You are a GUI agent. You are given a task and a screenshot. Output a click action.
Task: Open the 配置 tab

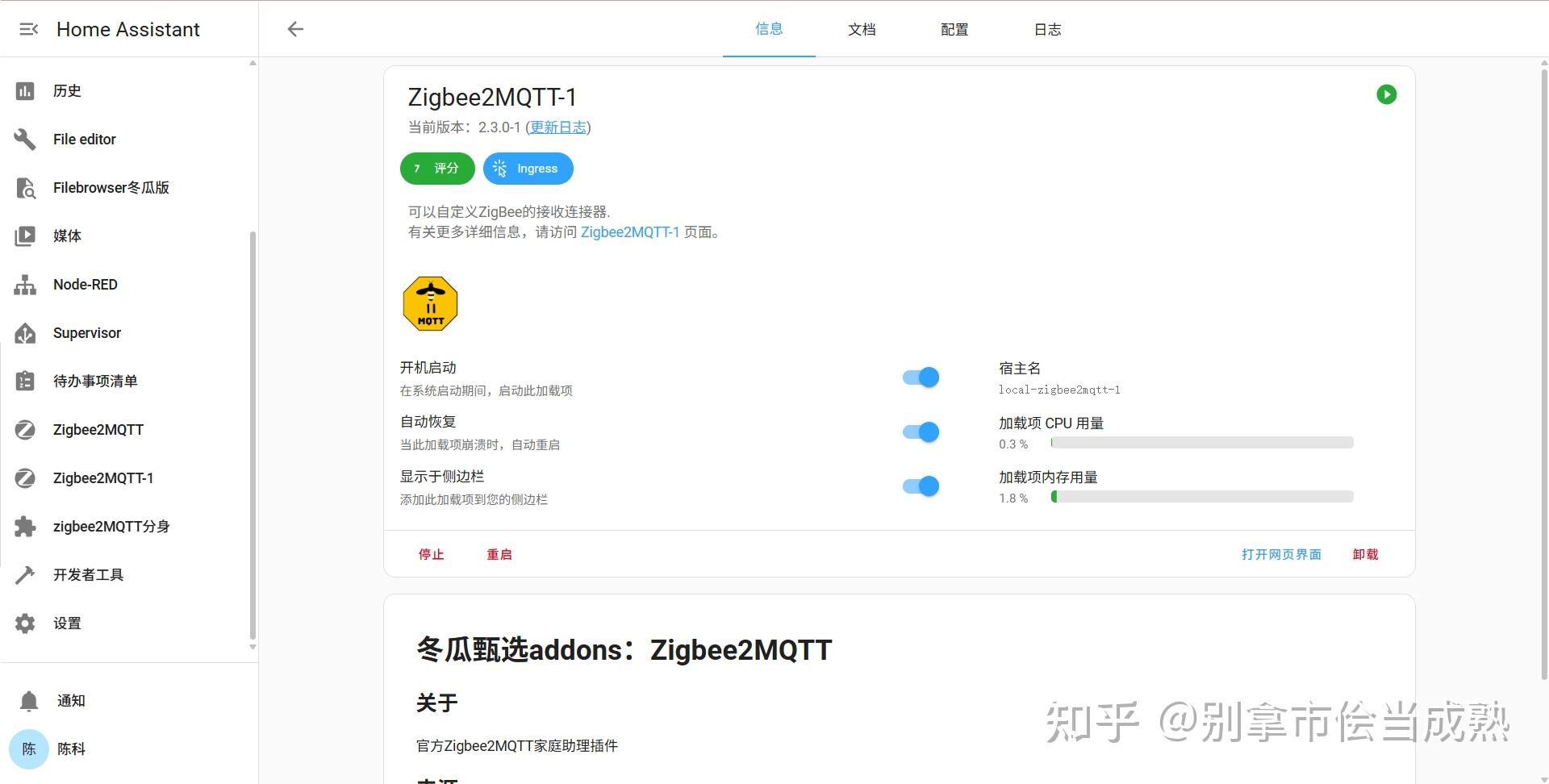point(953,29)
